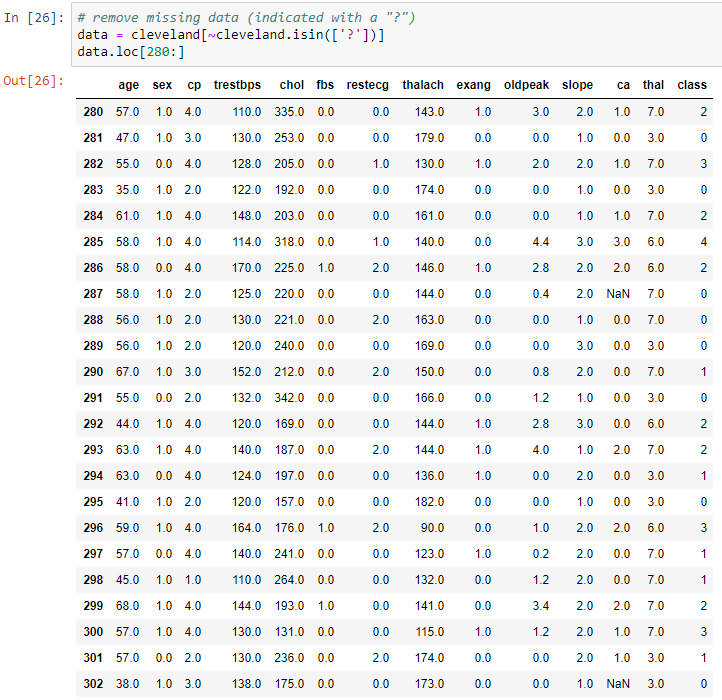
Task: Click chol value 236.0 in row 301
Action: (x=289, y=658)
